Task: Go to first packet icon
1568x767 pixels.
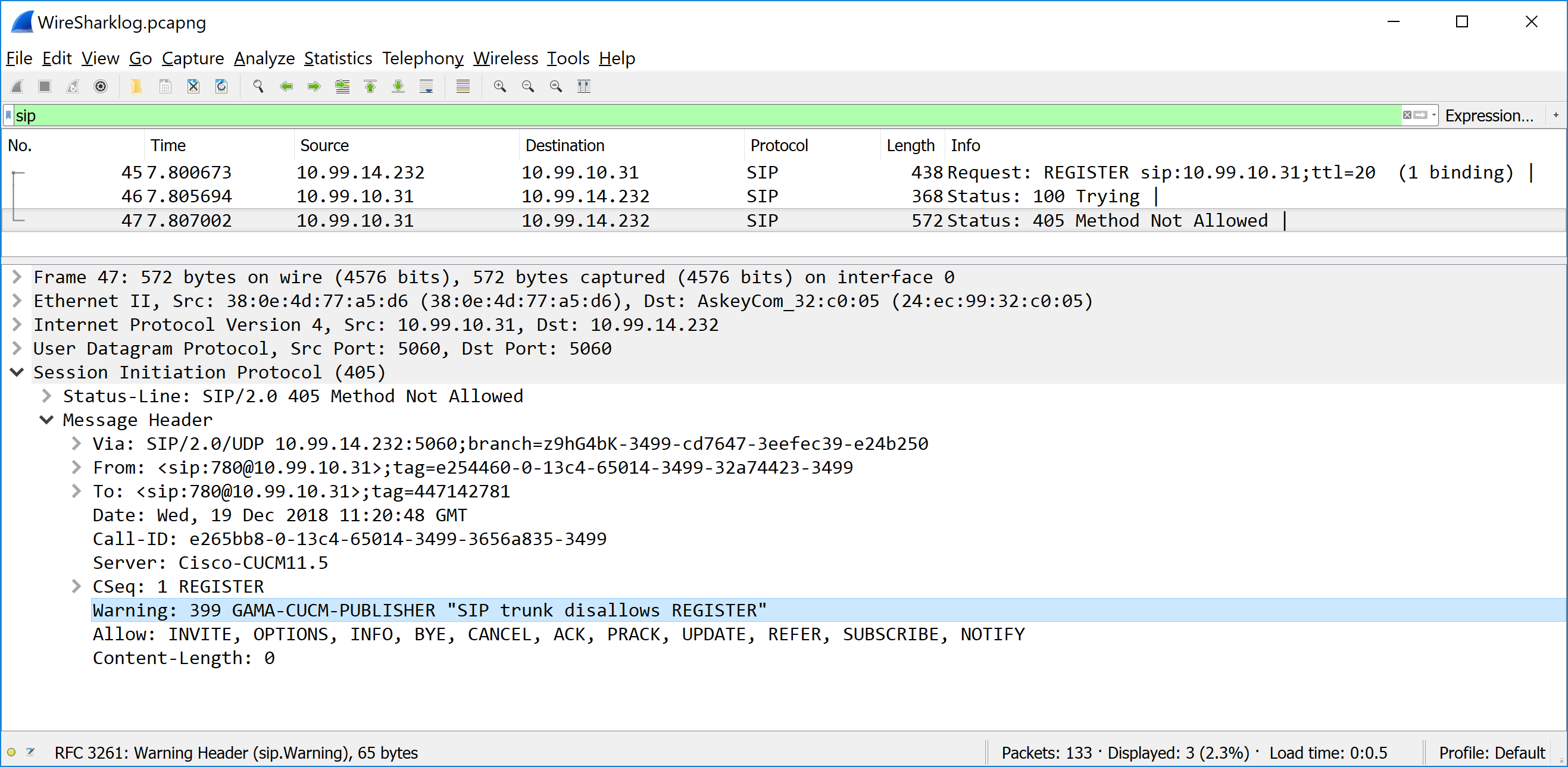Action: click(370, 86)
